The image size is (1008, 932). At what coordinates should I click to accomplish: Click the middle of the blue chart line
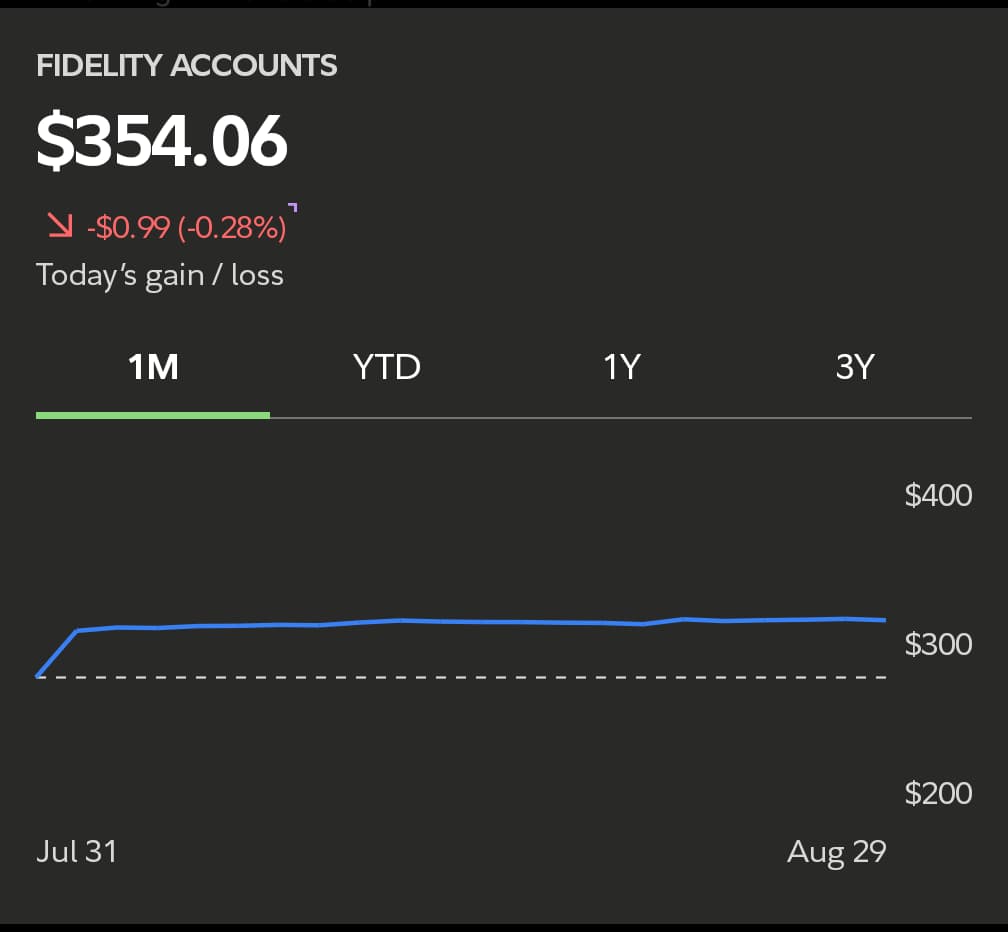coord(460,622)
